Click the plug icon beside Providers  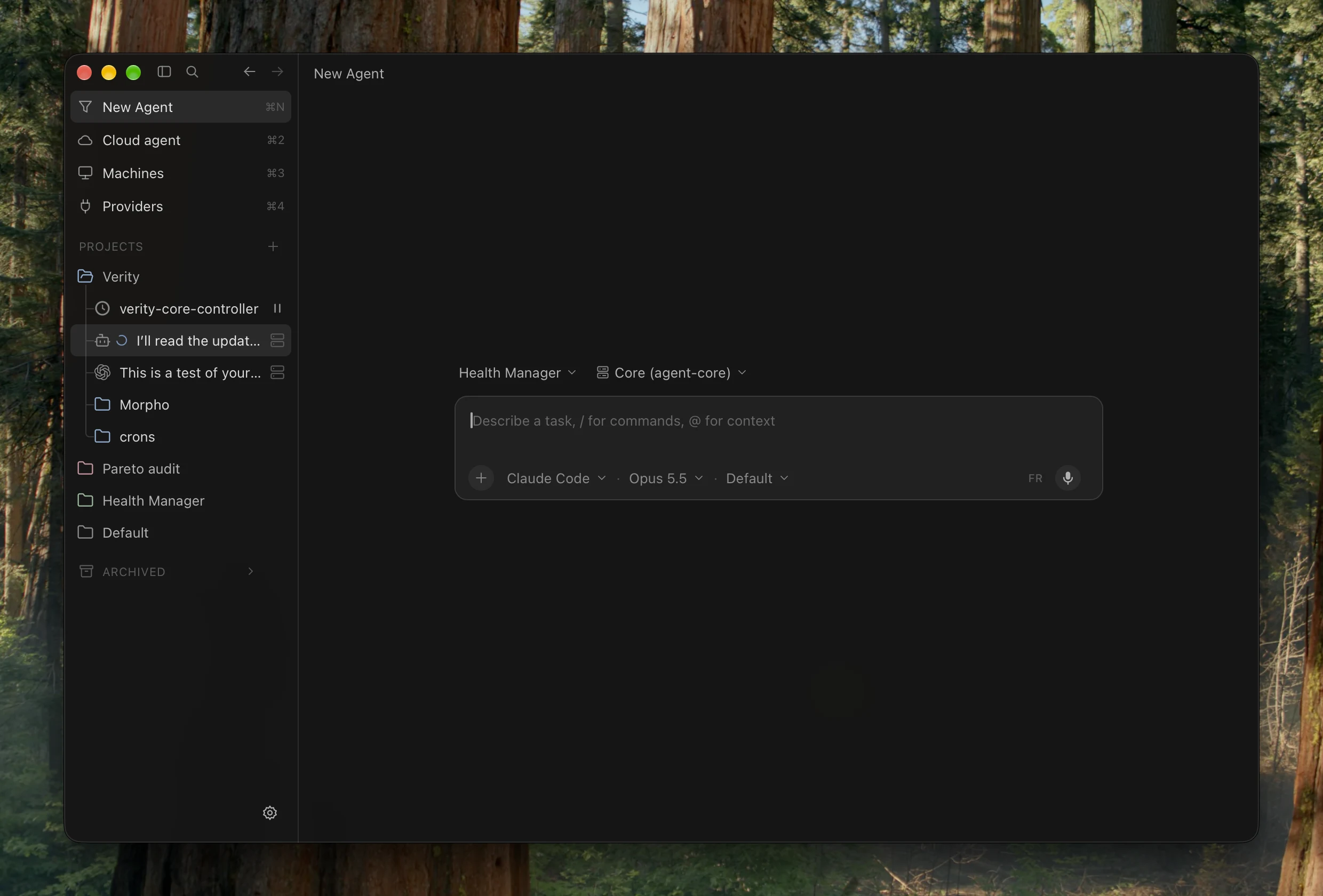(85, 206)
